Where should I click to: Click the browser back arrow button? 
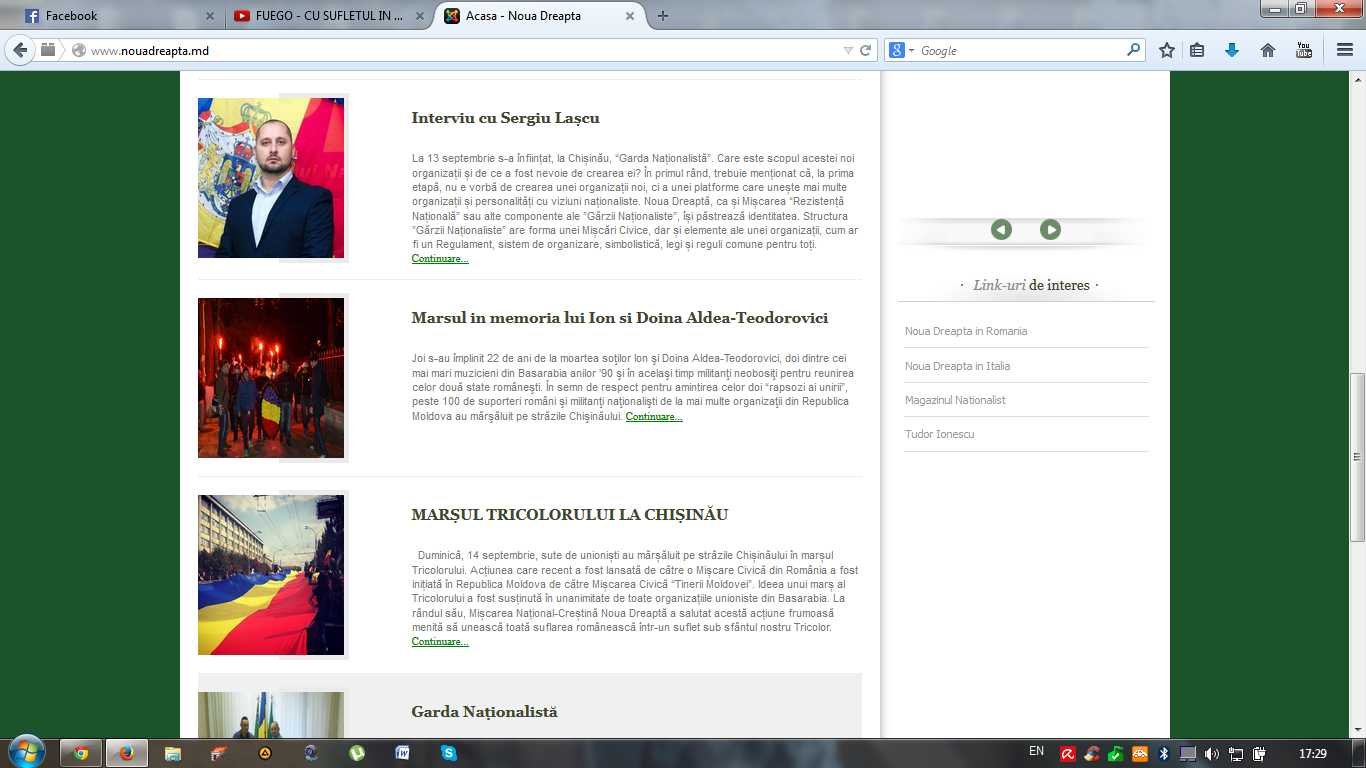point(20,50)
